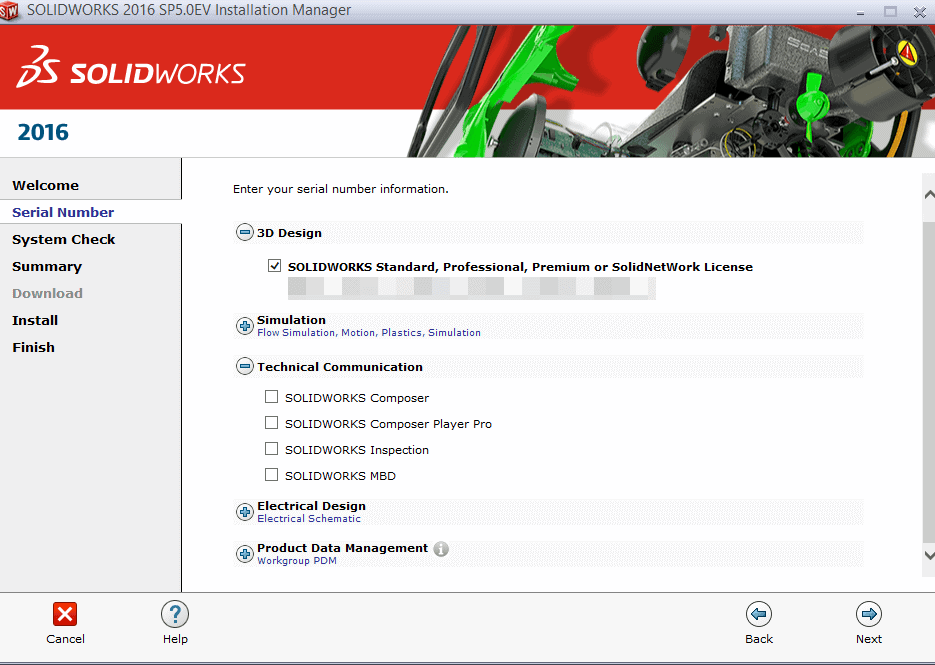Click the Electrical Design heading text

[311, 506]
